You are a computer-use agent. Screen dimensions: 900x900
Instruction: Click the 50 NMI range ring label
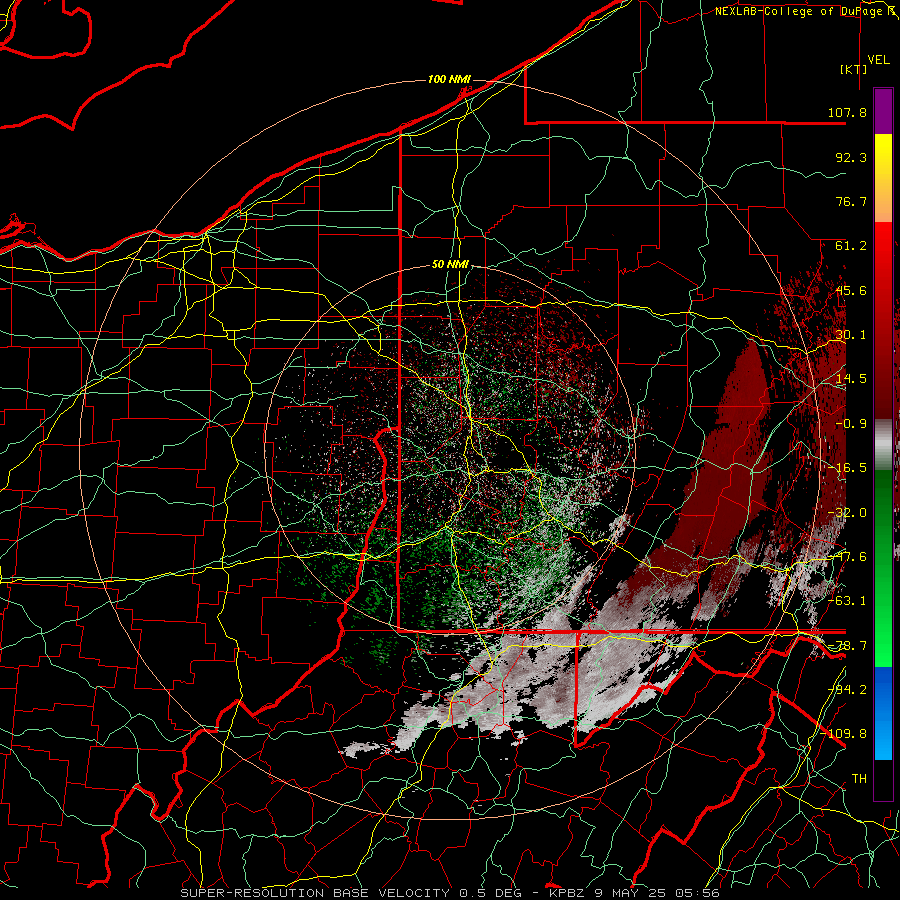pos(450,264)
